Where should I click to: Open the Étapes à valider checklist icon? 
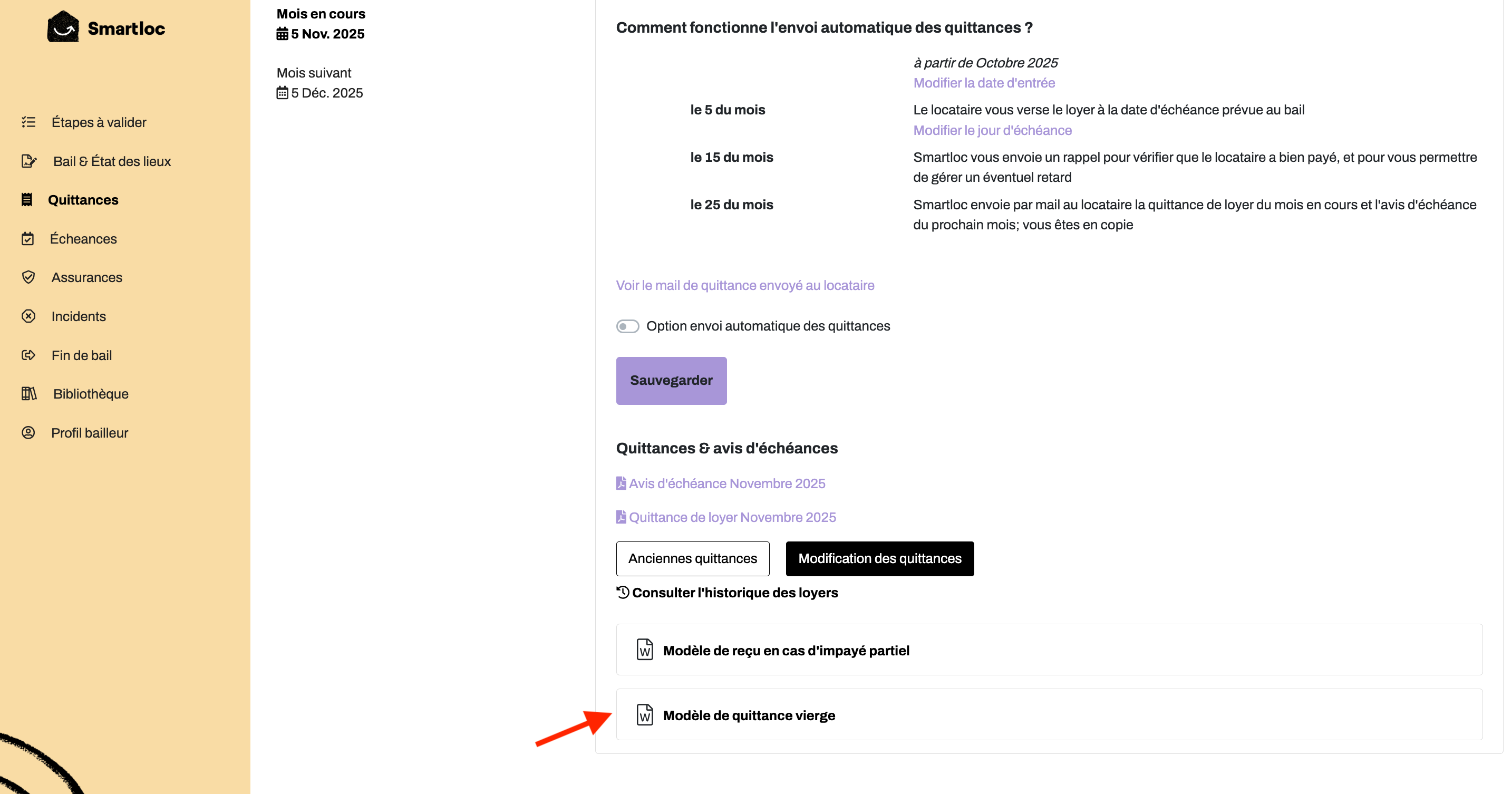pos(29,122)
